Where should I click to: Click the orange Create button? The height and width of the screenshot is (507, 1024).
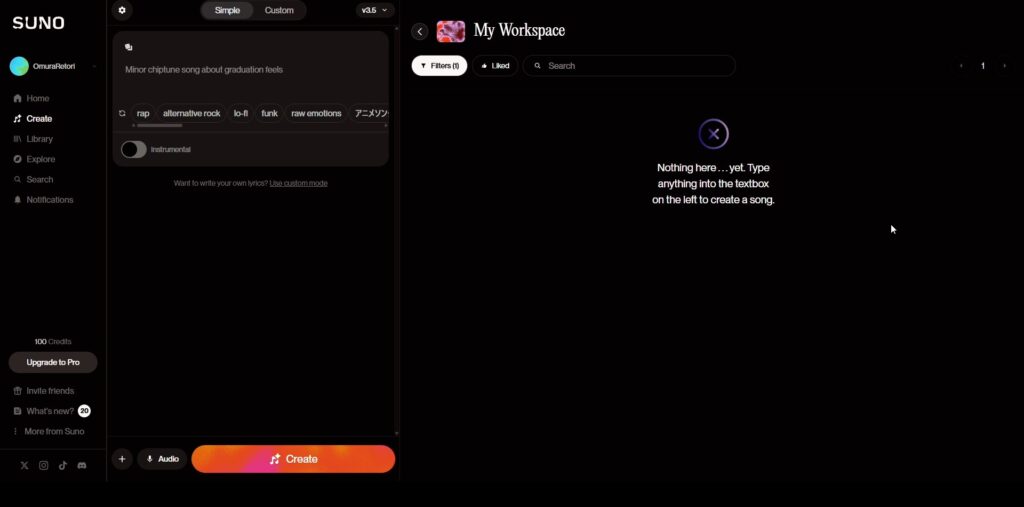293,459
